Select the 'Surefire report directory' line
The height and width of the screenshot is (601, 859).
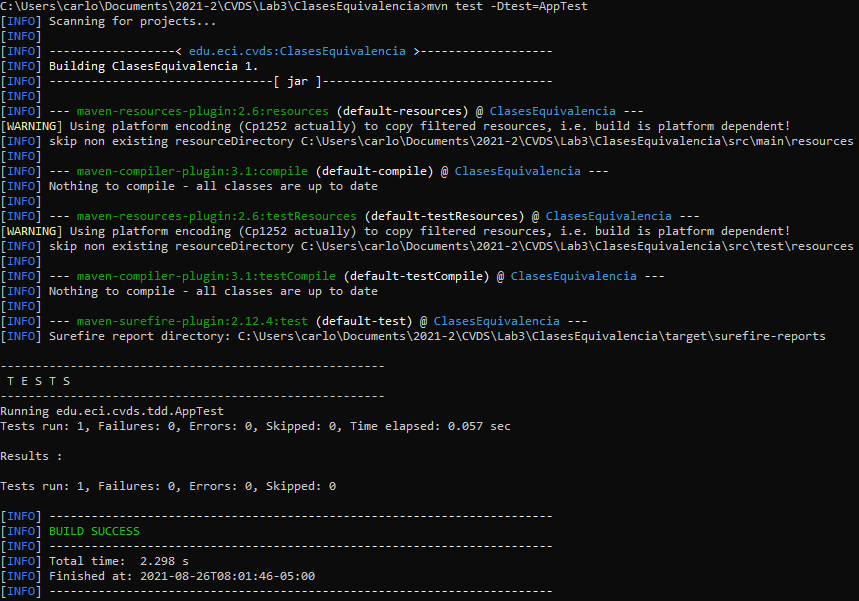point(437,336)
